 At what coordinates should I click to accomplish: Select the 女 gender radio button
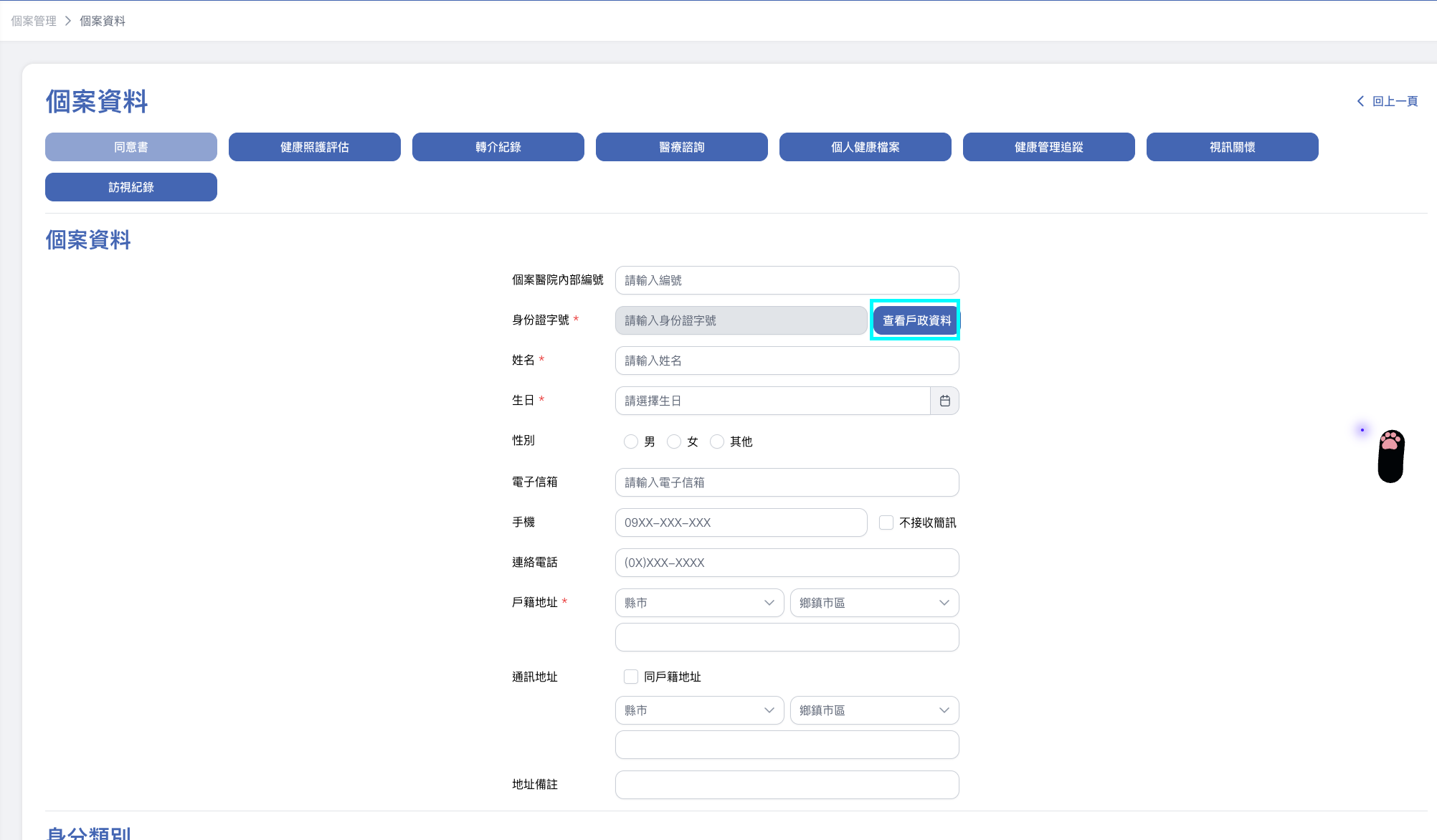pyautogui.click(x=674, y=442)
